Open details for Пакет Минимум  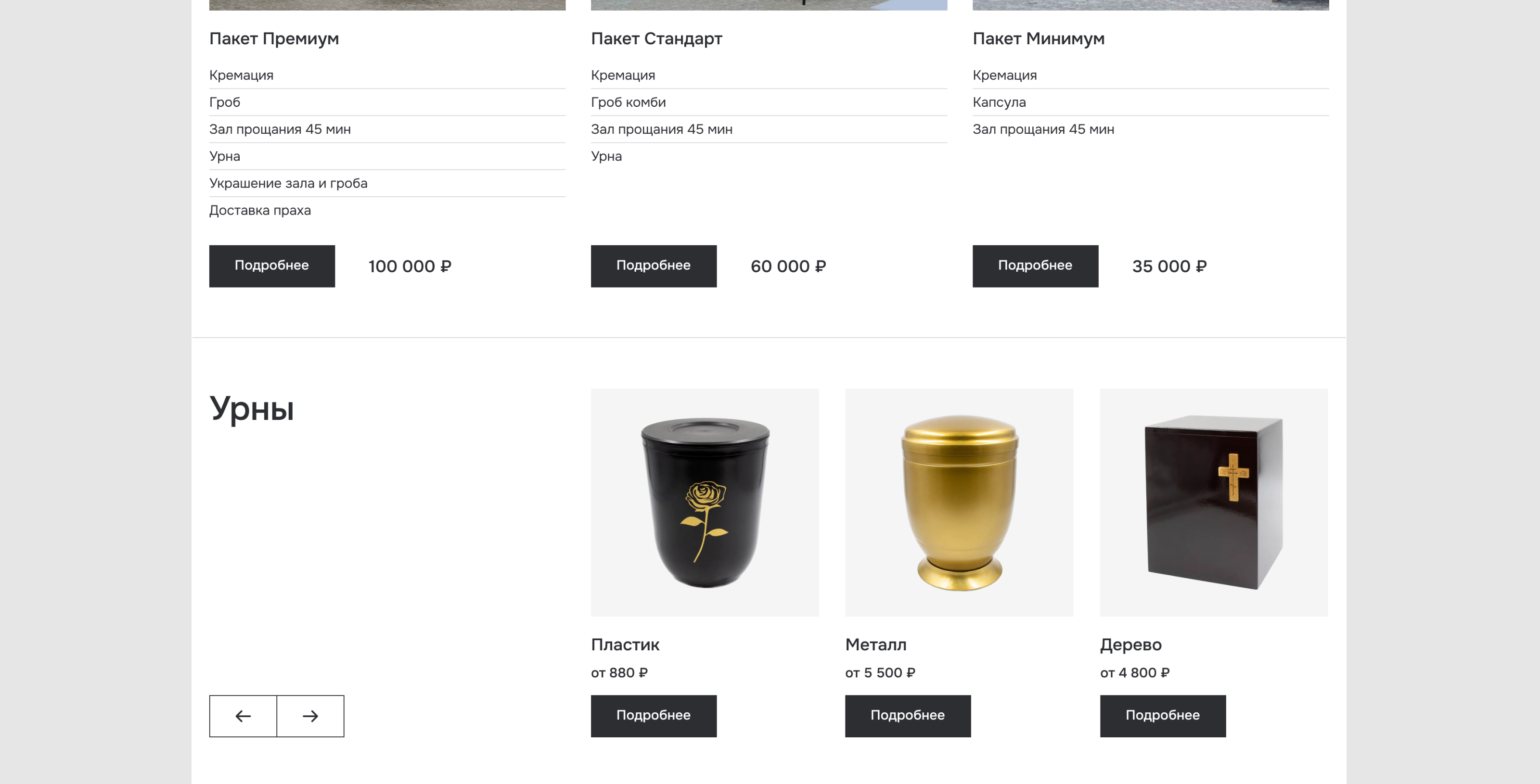tap(1035, 266)
